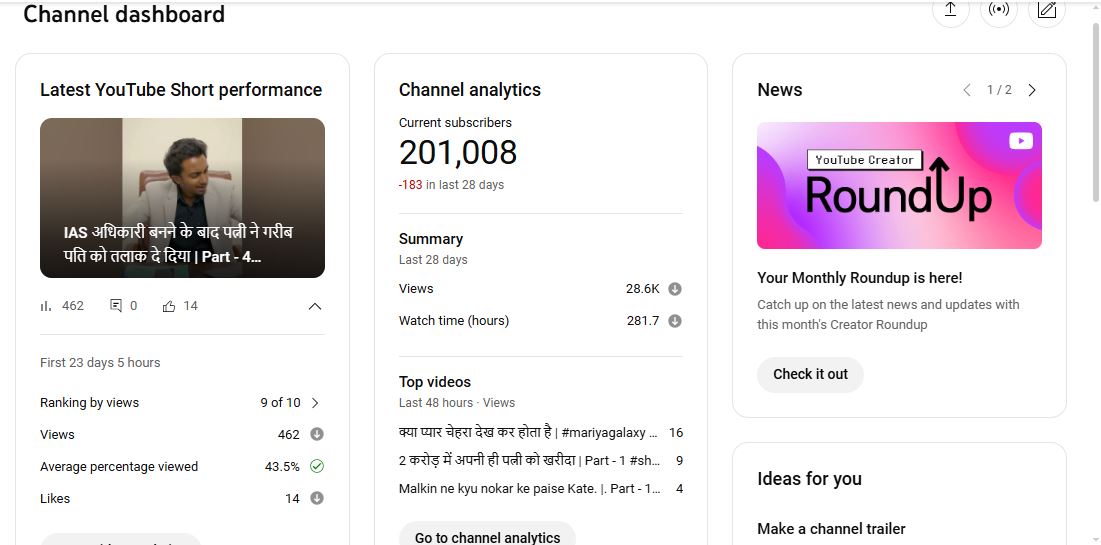
Task: Click the Go live broadcast icon
Action: coord(998,10)
